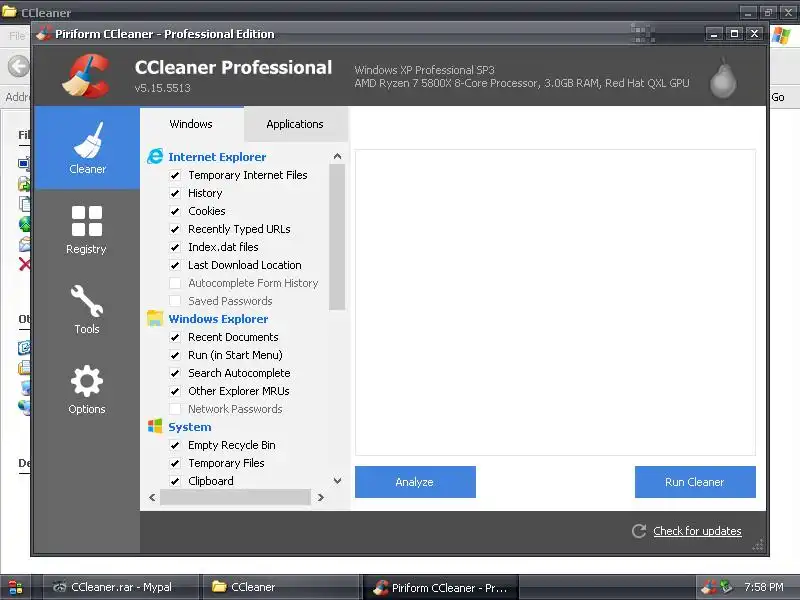The width and height of the screenshot is (800, 600).
Task: Switch to CCleaner folder taskbar item
Action: [281, 587]
